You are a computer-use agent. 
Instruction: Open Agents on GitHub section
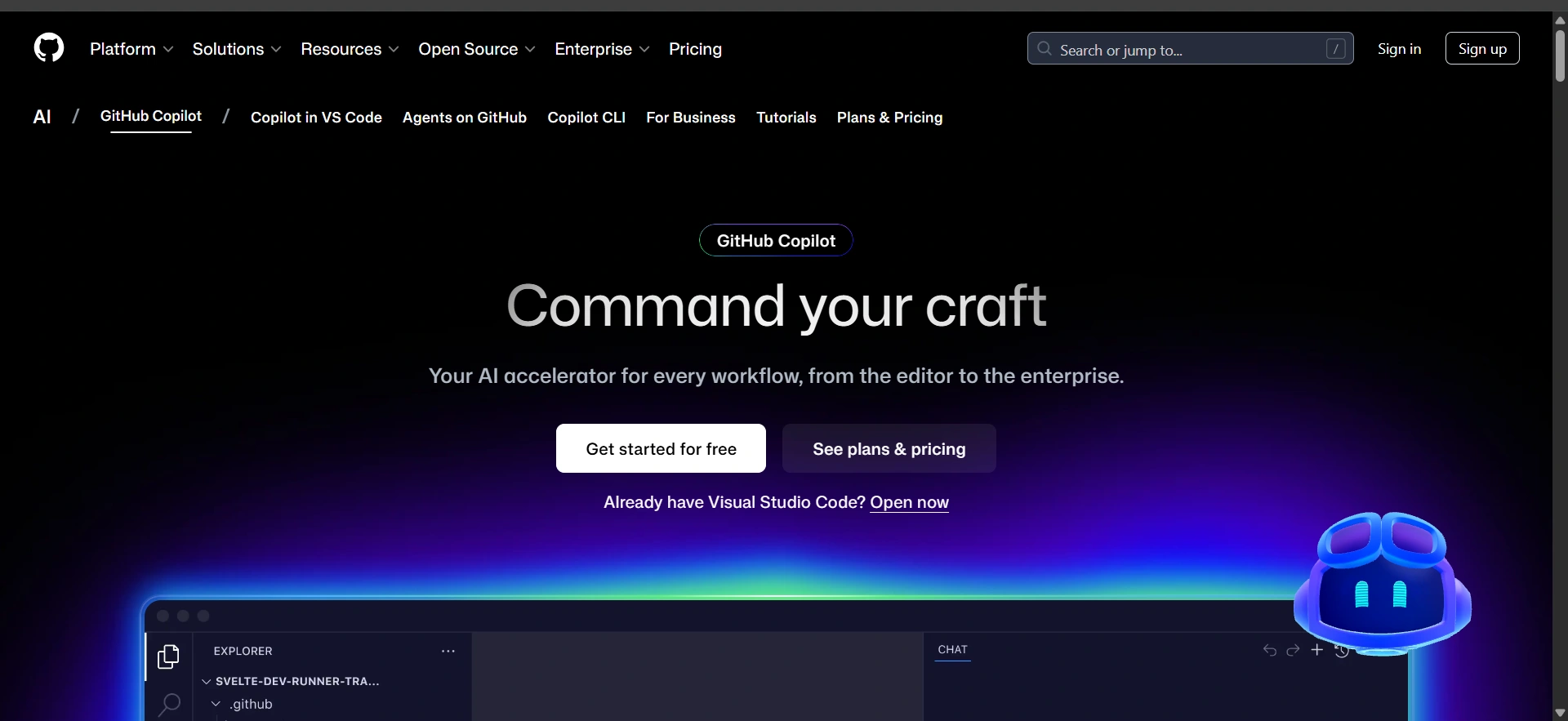click(465, 118)
